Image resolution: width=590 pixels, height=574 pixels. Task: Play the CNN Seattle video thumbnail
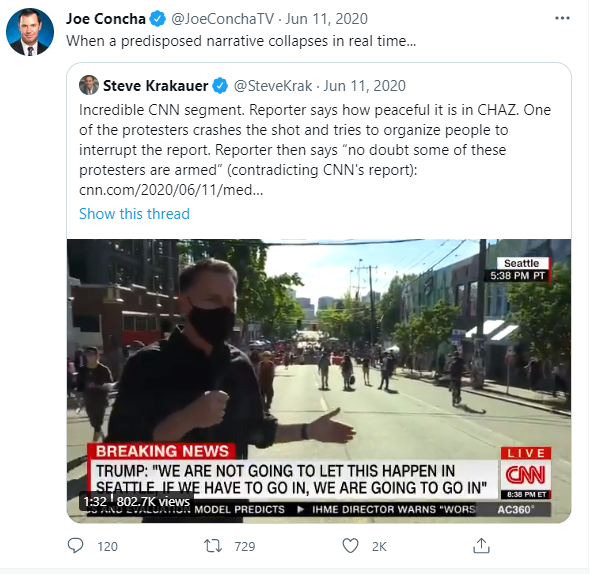(x=319, y=381)
